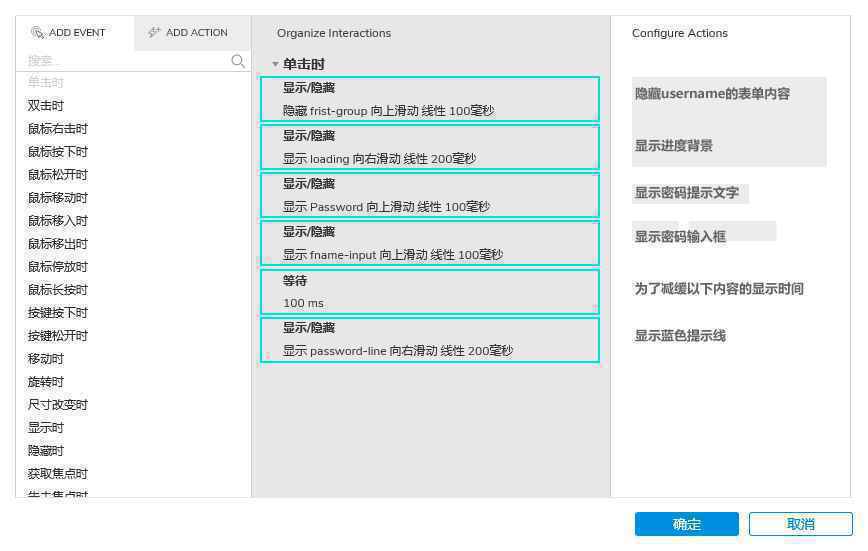
Task: Choose the 鼠标长按时 event
Action: 58,289
